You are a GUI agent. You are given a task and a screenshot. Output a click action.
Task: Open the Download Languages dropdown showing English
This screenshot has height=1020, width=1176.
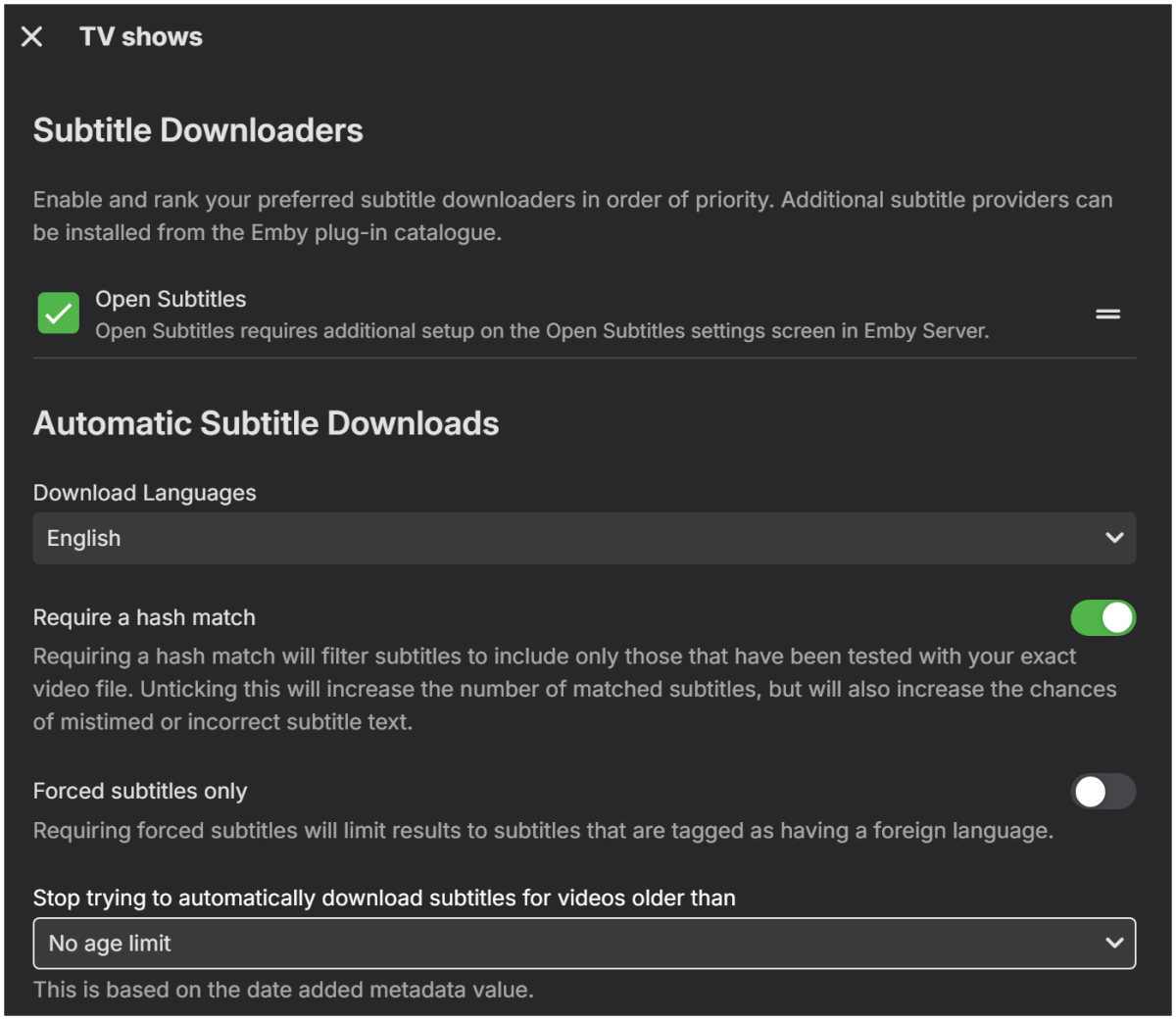(x=568, y=538)
